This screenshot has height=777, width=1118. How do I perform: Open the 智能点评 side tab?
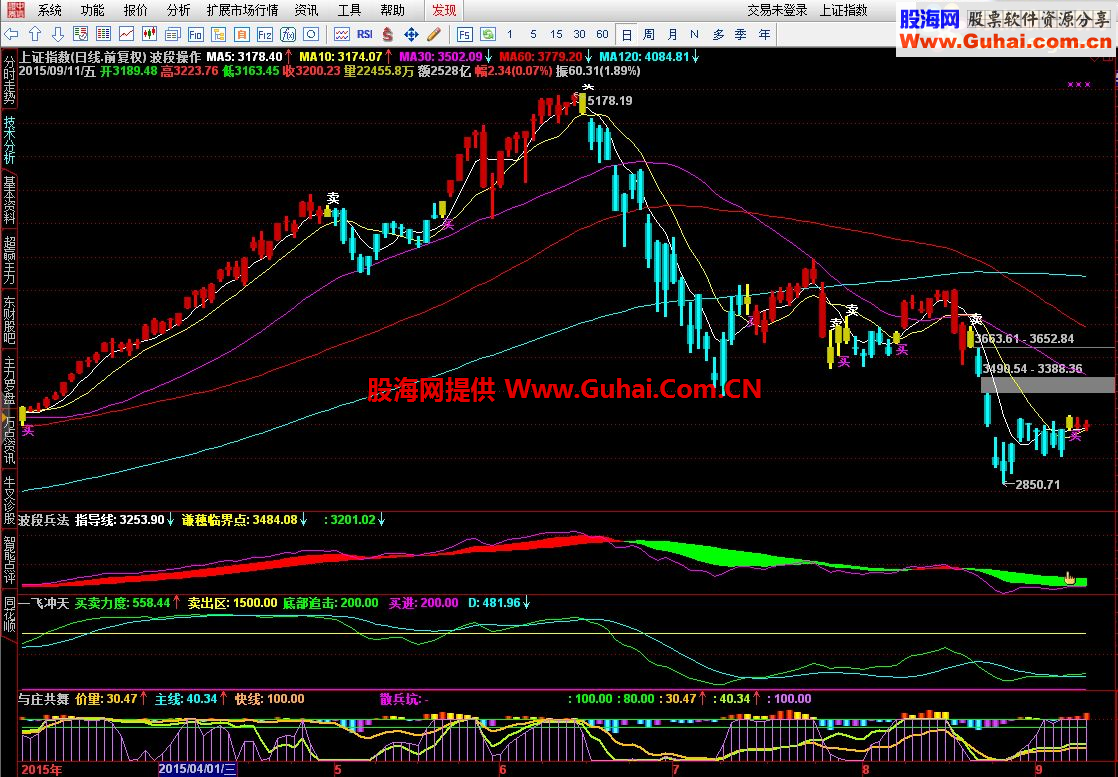pos(9,560)
